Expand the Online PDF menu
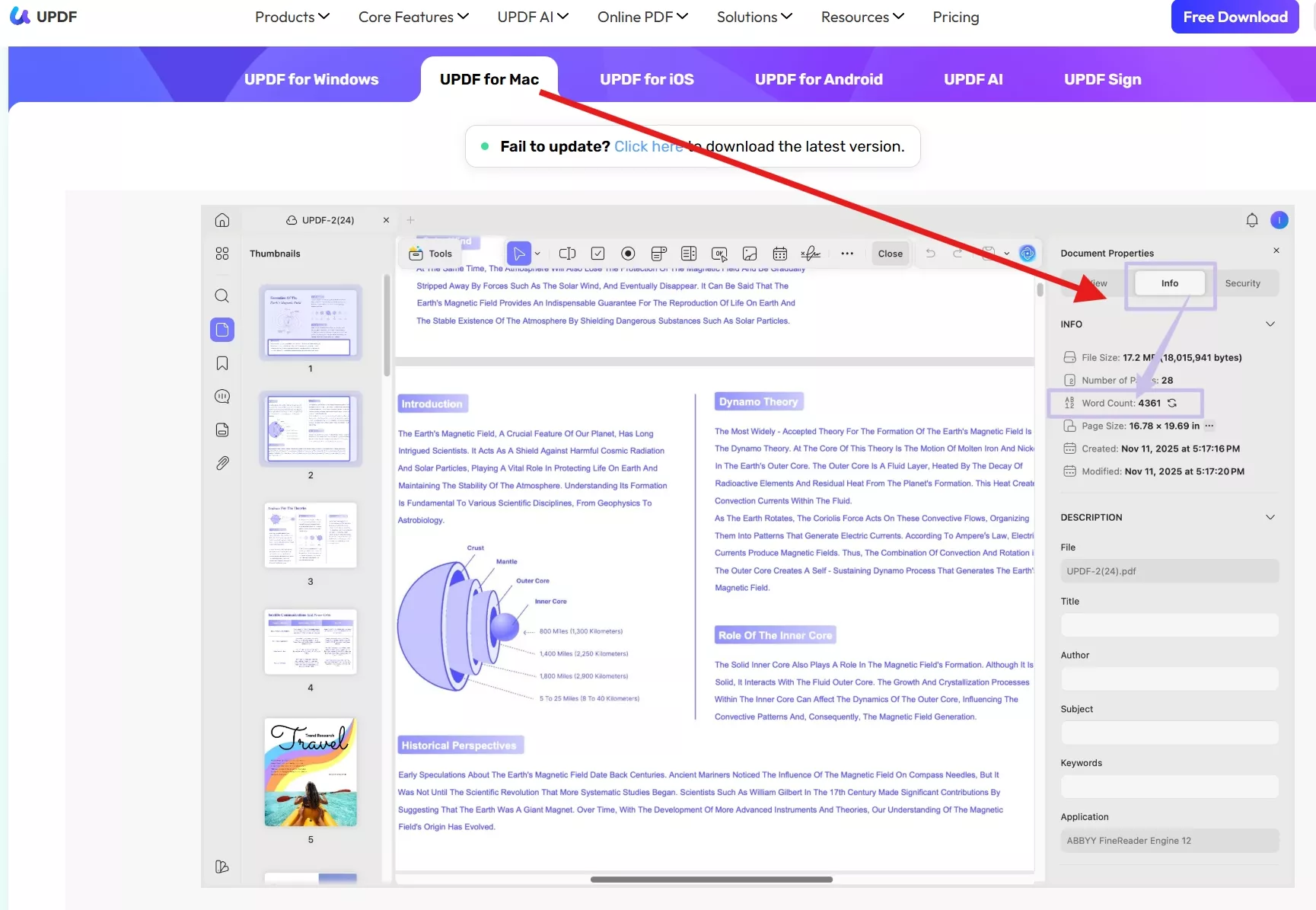Image resolution: width=1316 pixels, height=910 pixels. pyautogui.click(x=642, y=17)
